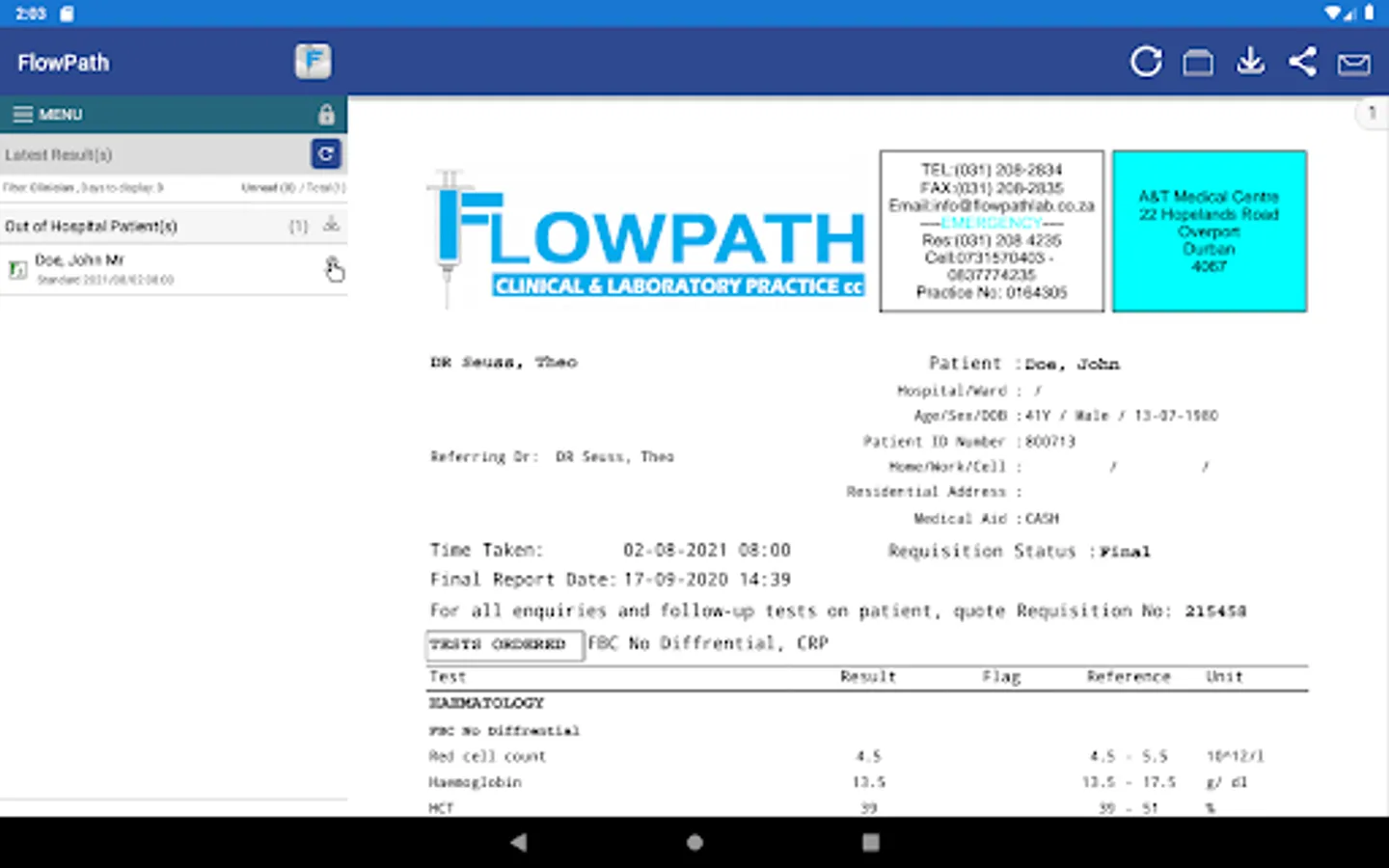Screen dimensions: 1389x868
Task: Click the TEL (031) 208-2834 line
Action: (992, 170)
